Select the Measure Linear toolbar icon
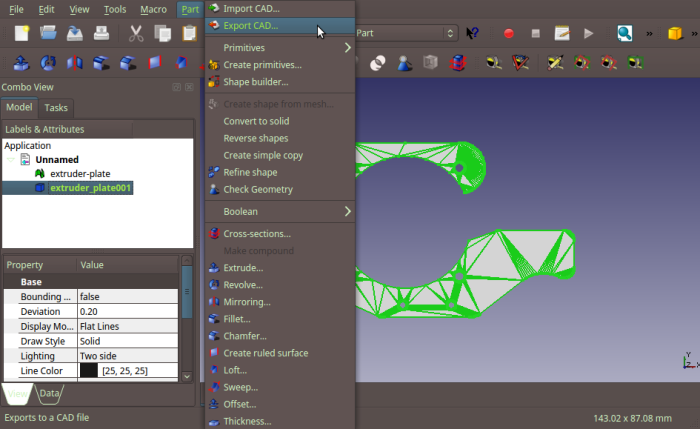The height and width of the screenshot is (429, 700). (x=494, y=63)
